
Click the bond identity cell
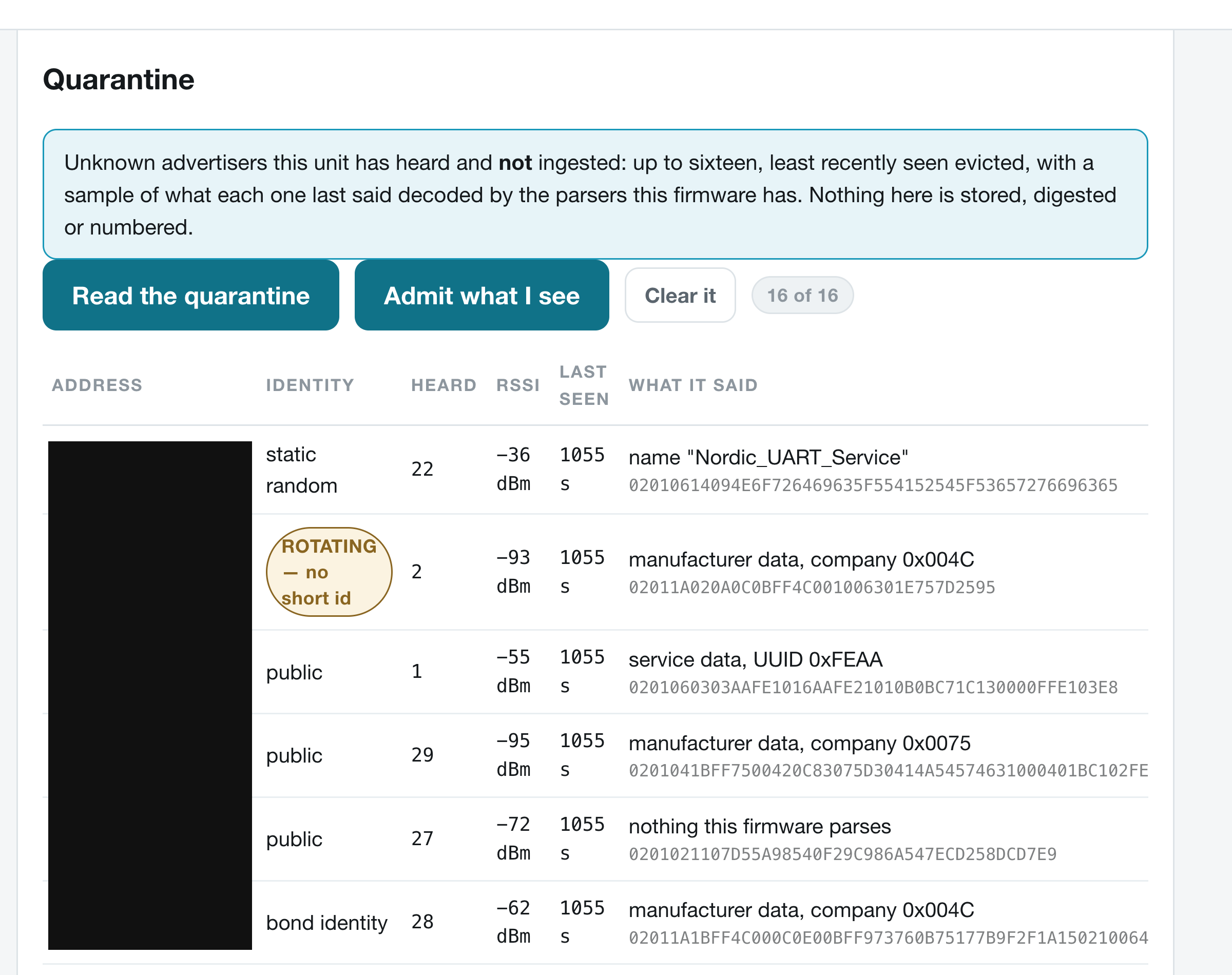[x=326, y=923]
